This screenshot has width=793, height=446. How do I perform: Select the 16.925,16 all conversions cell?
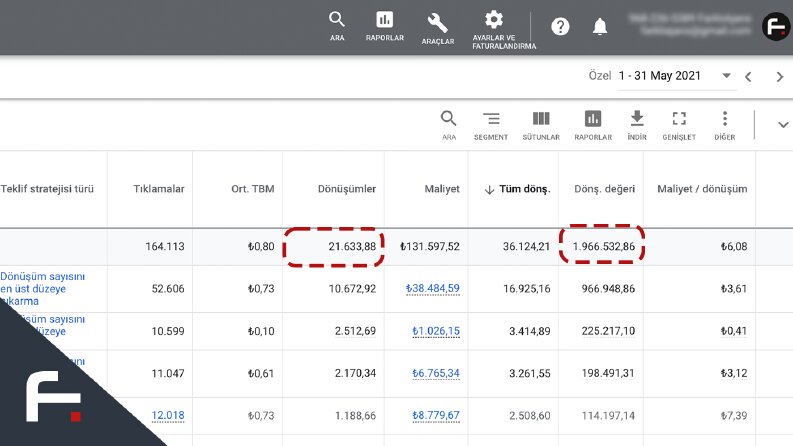(x=526, y=289)
